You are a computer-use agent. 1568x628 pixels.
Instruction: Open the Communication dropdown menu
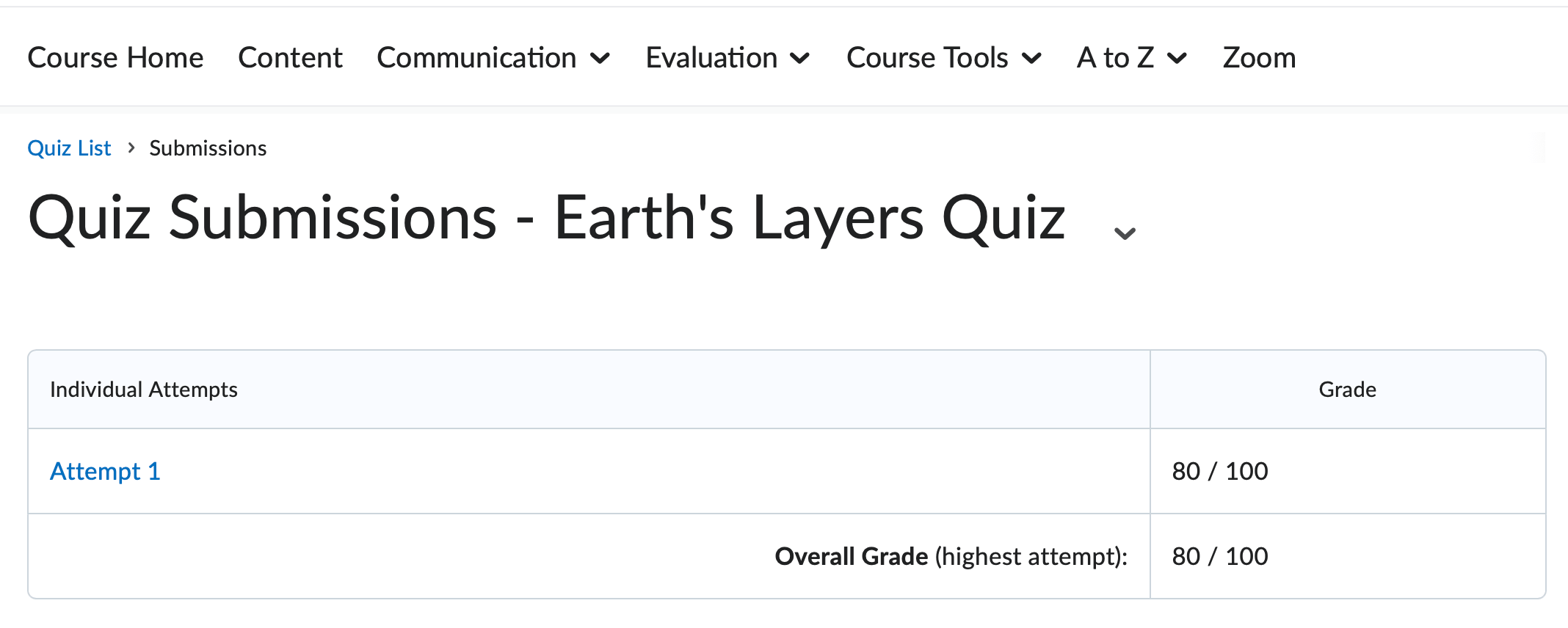477,57
